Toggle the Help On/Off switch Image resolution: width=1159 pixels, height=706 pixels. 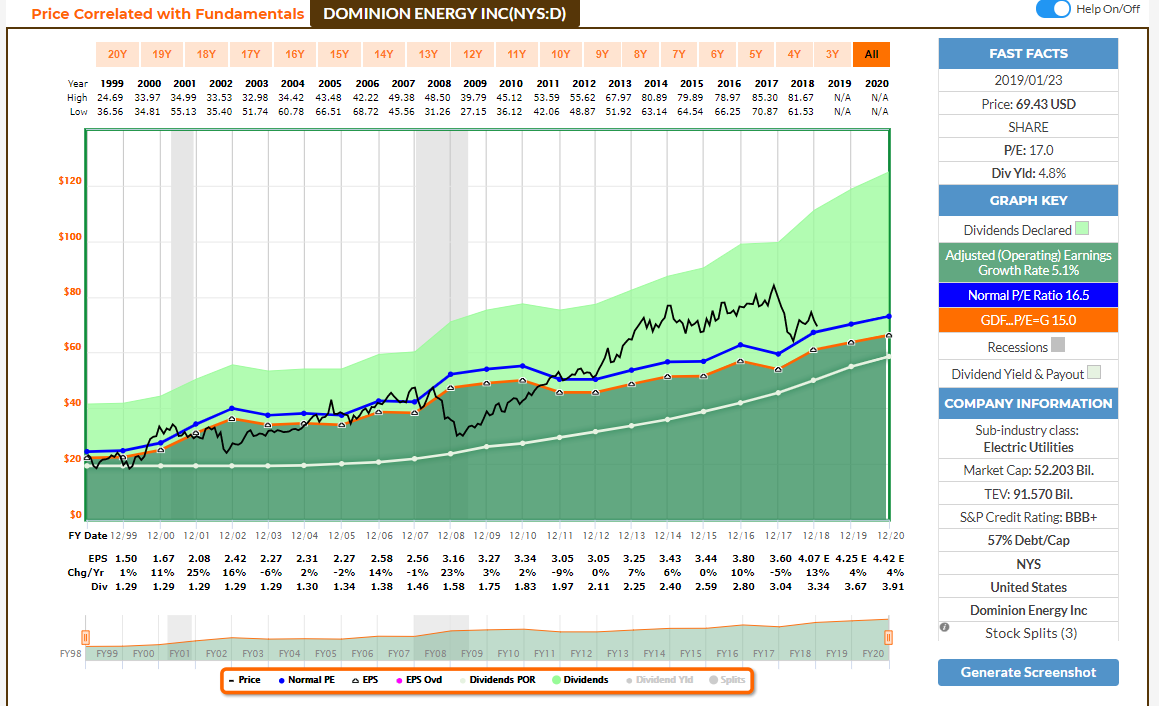[1053, 9]
